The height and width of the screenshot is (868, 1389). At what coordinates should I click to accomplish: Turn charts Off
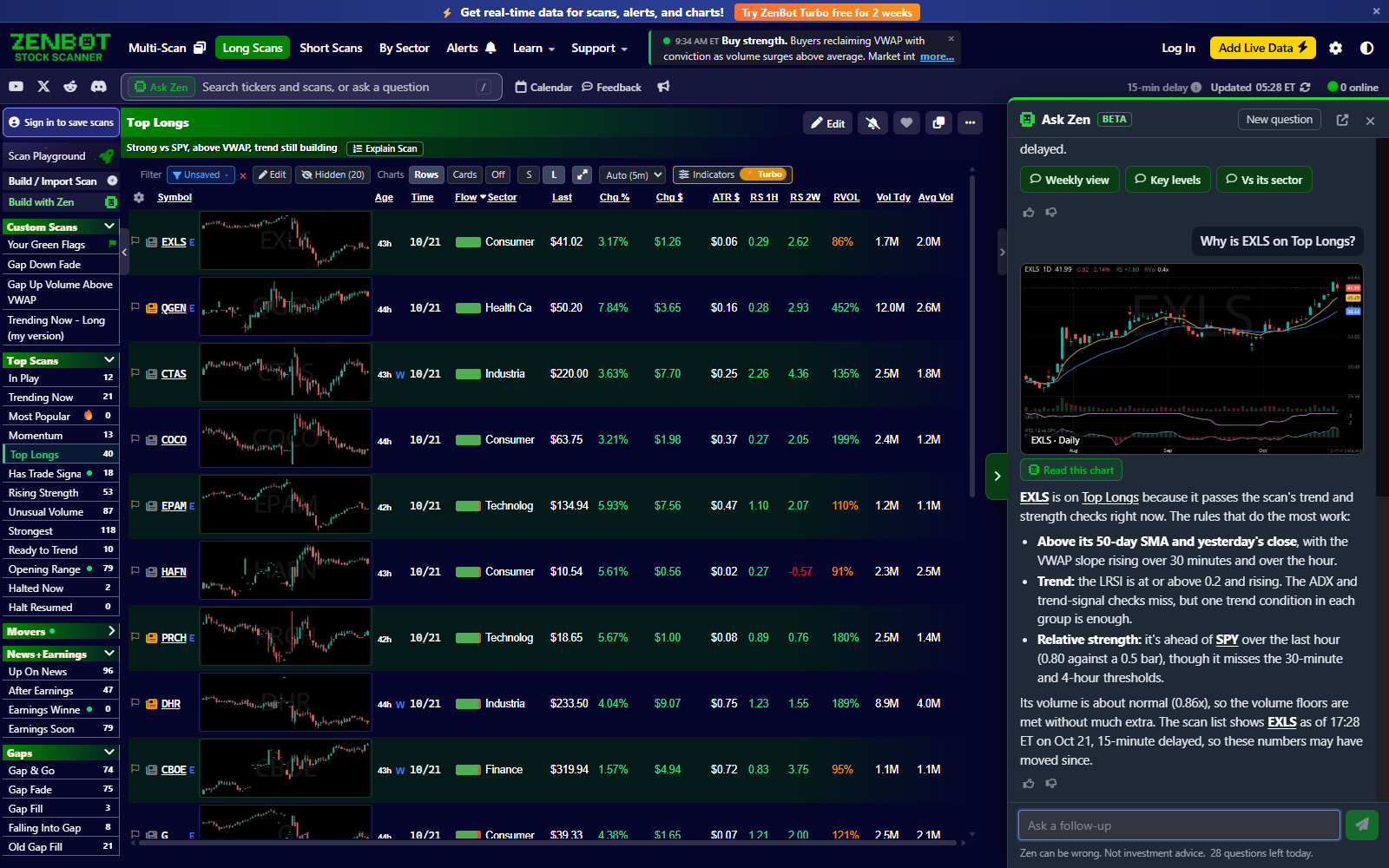(x=498, y=174)
